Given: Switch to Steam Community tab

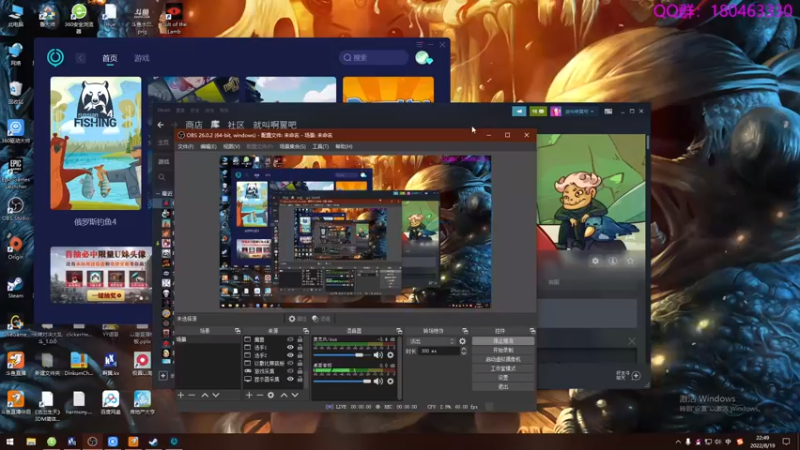Looking at the screenshot, I should point(236,124).
